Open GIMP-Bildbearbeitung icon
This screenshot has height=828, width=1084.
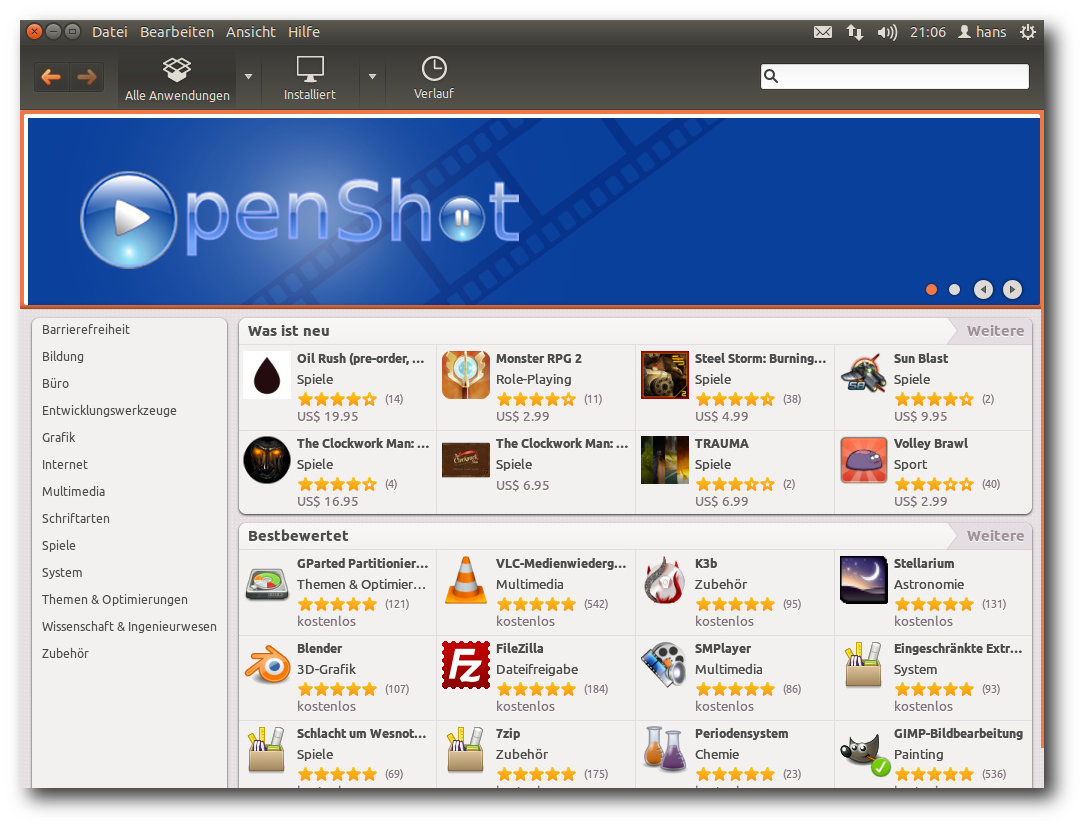tap(863, 753)
